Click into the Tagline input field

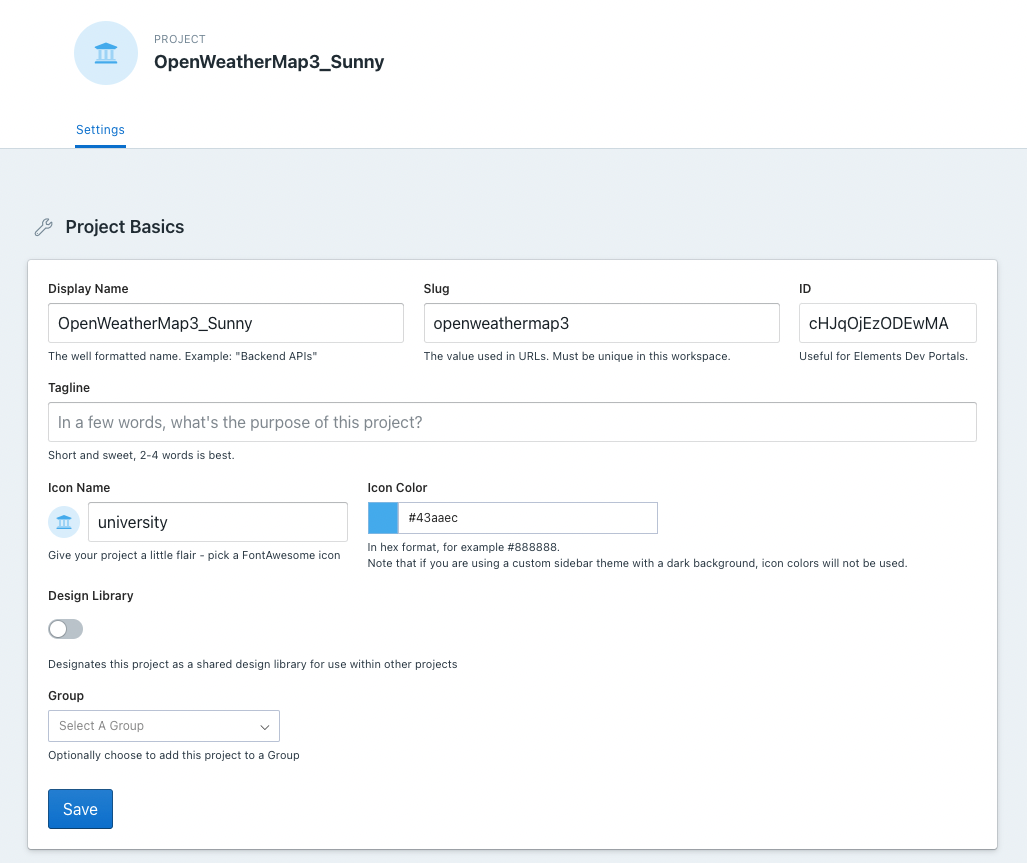point(512,422)
